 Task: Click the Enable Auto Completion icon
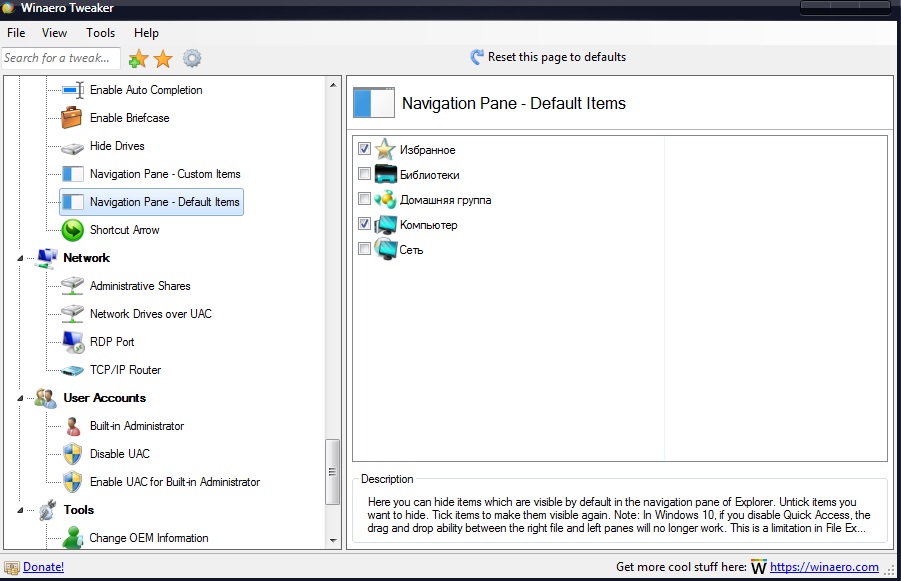[x=73, y=90]
